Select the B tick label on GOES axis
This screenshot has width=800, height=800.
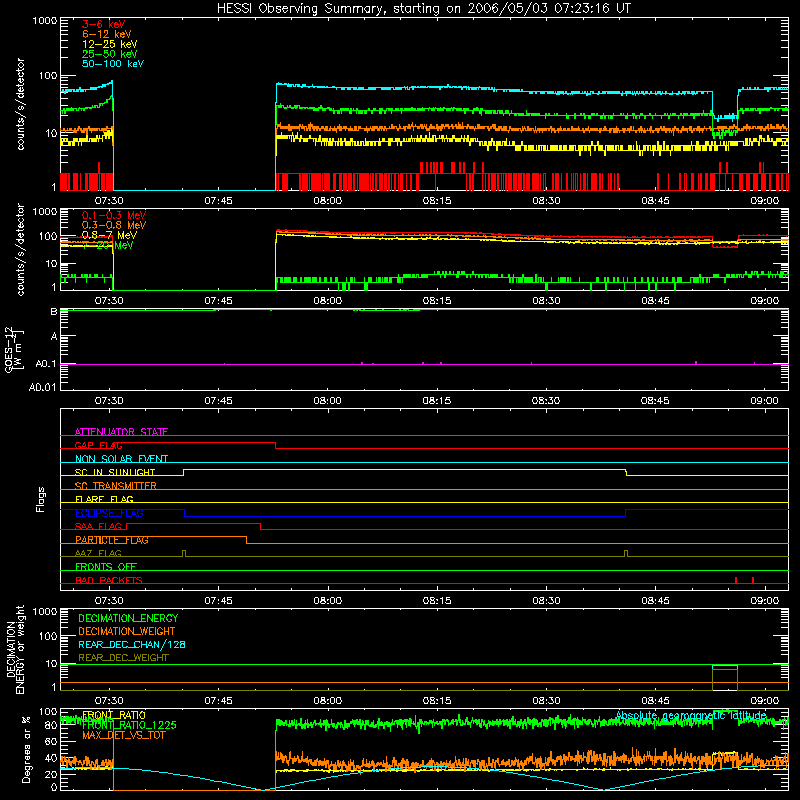point(54,311)
